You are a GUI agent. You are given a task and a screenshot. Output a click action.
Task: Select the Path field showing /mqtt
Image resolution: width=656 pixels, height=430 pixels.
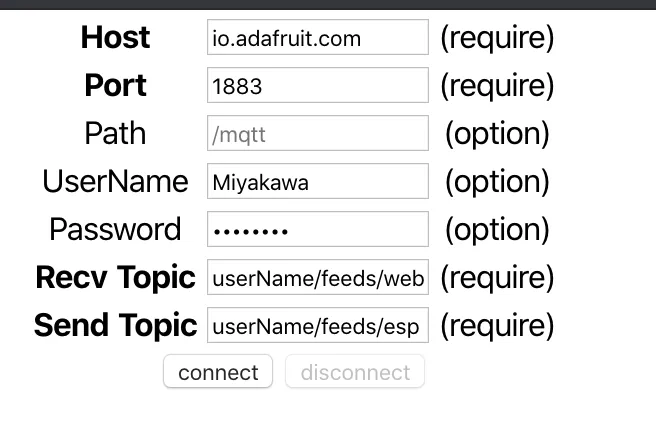click(x=317, y=134)
